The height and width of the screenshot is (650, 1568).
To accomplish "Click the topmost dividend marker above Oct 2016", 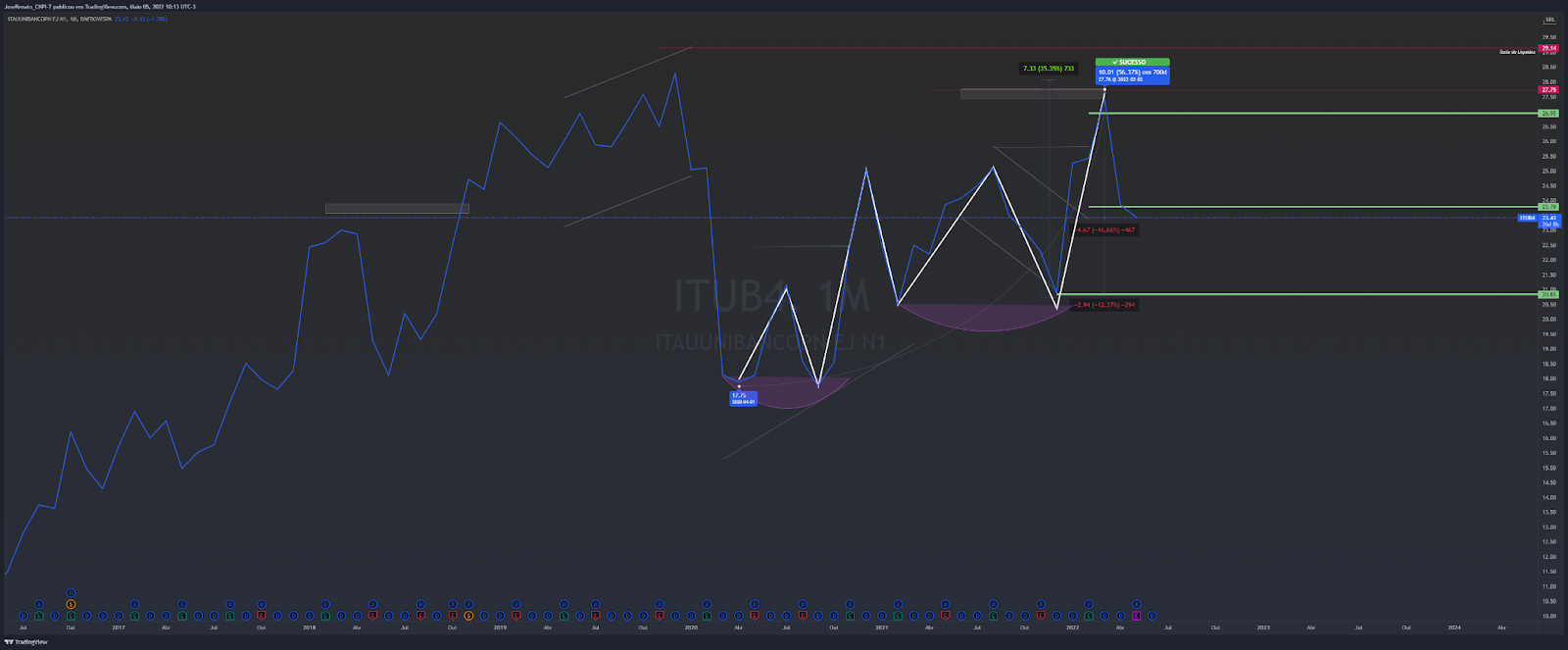I will tap(71, 592).
